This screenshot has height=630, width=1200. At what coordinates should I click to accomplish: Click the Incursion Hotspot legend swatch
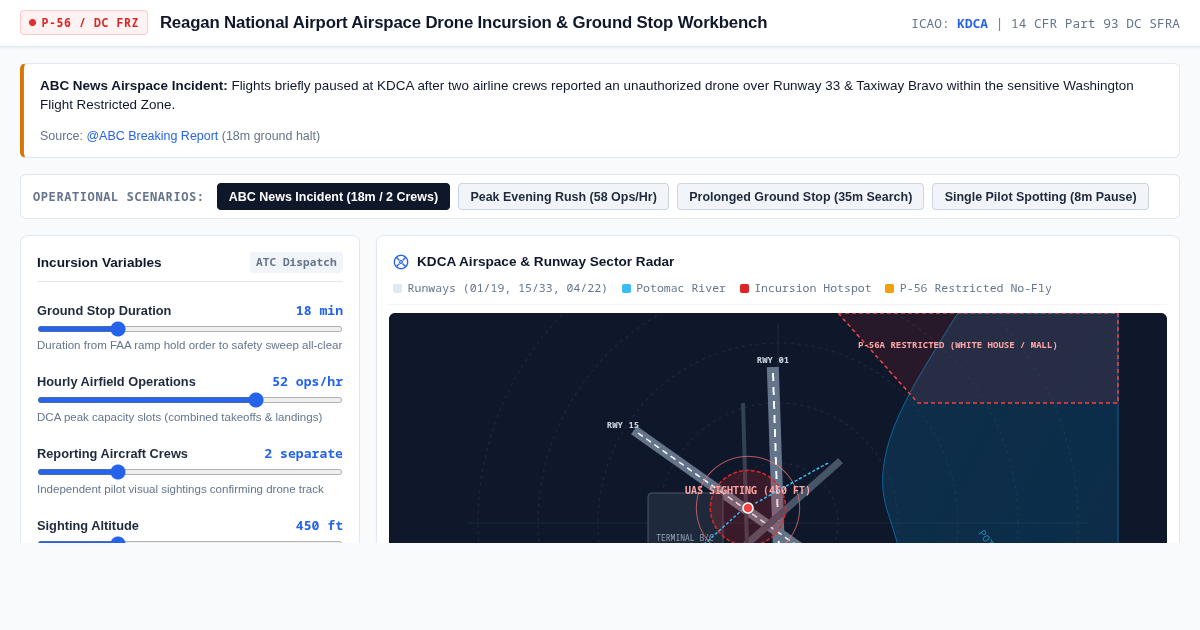(x=744, y=289)
